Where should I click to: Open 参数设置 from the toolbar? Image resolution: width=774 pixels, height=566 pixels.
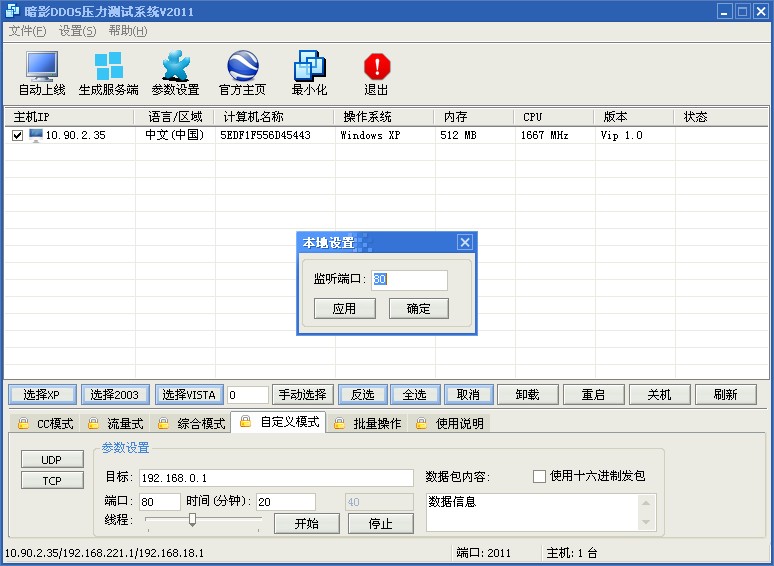pyautogui.click(x=175, y=66)
